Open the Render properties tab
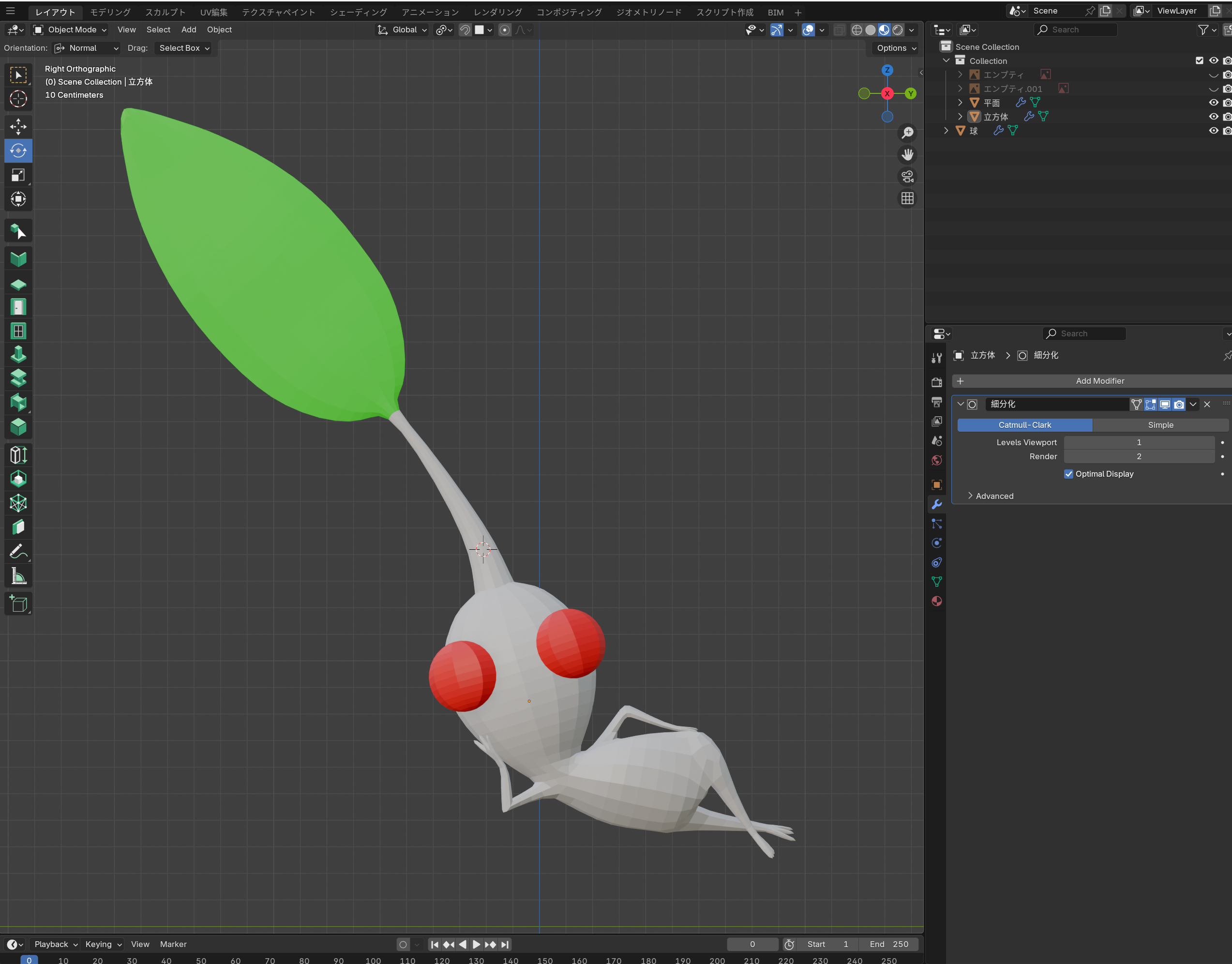 (937, 383)
